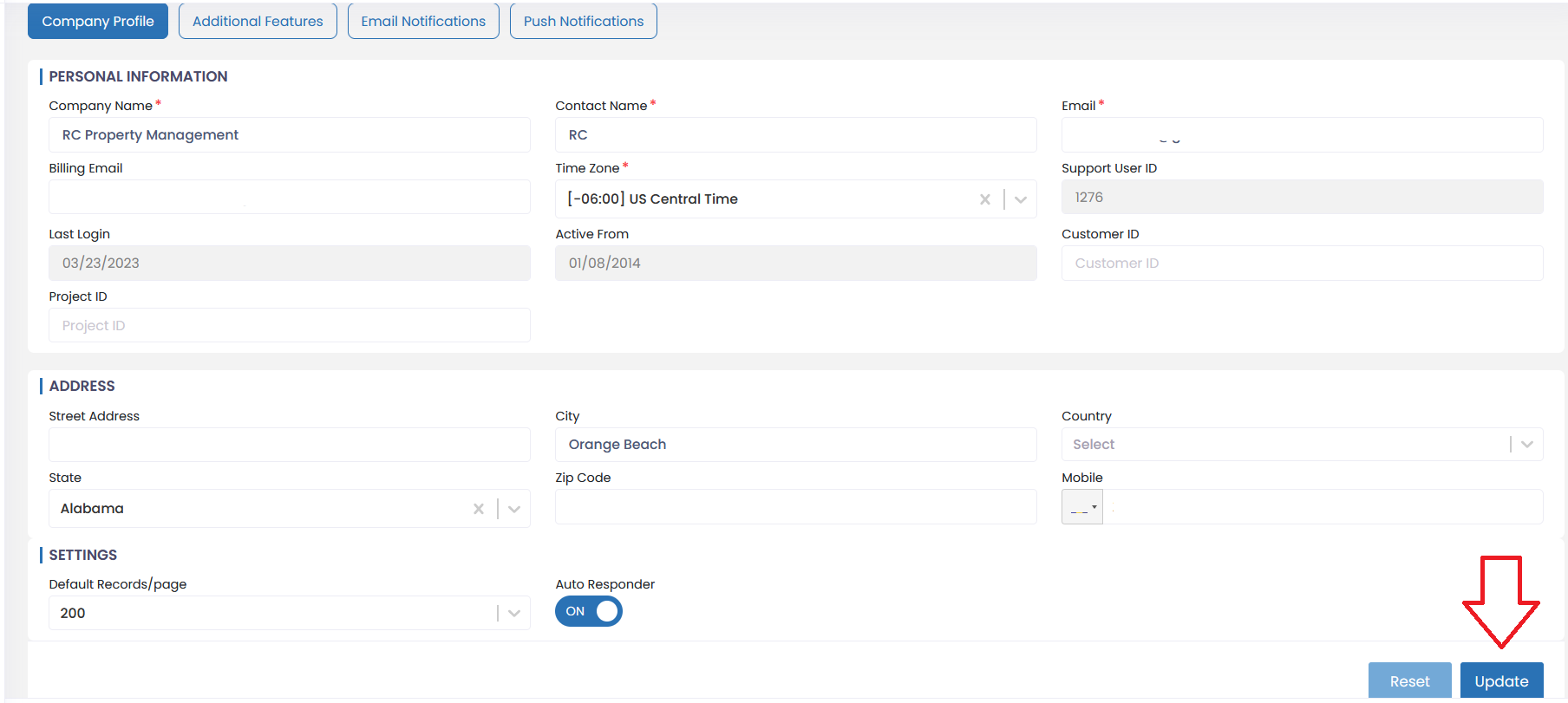Screen dimensions: 1568x703
Task: Click the Time Zone label
Action: coord(587,168)
